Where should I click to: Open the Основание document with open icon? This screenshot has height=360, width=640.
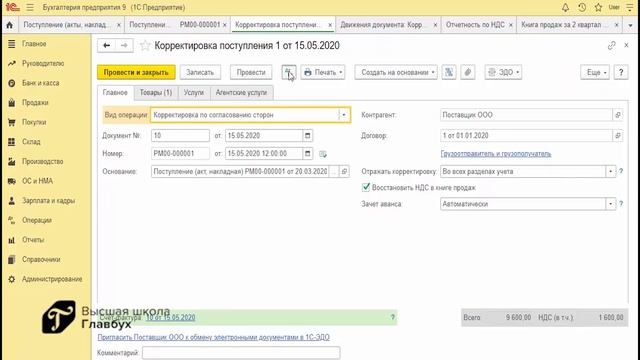click(344, 171)
